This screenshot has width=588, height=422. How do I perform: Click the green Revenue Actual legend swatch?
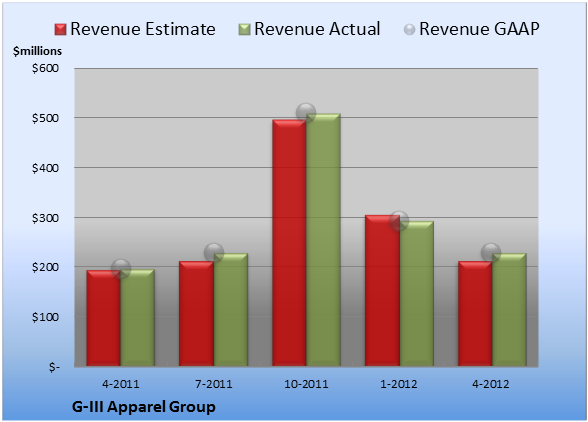click(244, 30)
